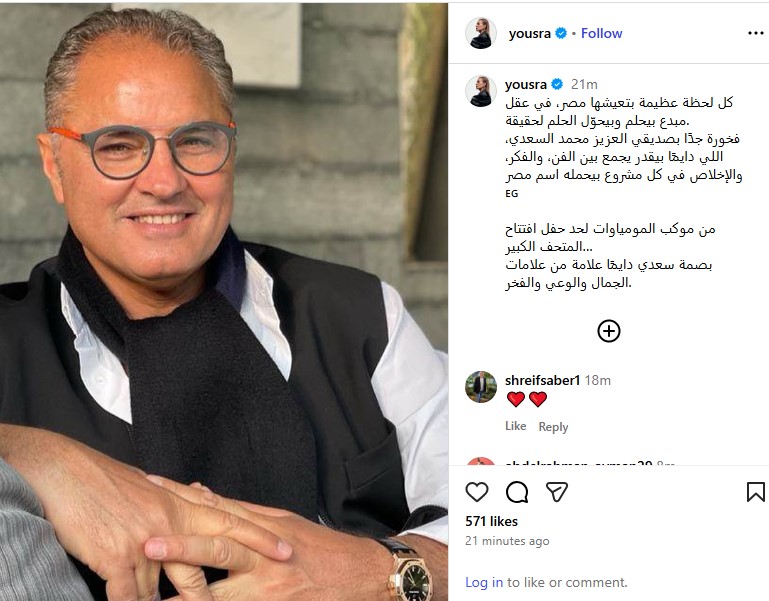Viewport: 769px width, 601px height.
Task: Open yousra's profile picture in the header
Action: click(481, 33)
